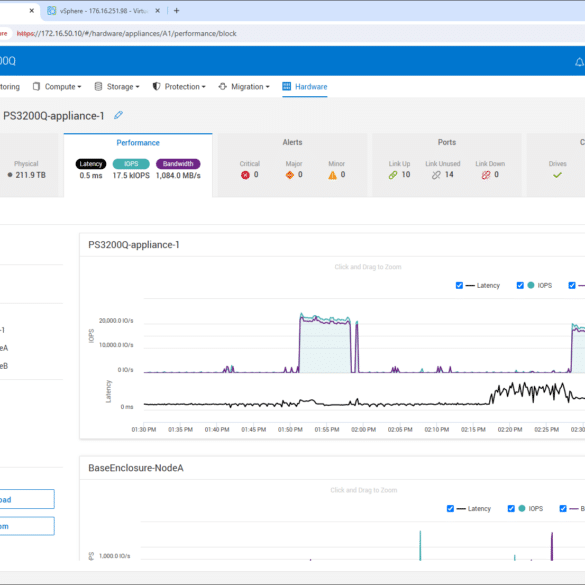Uncheck IOPS in the BaseEnclosure-NodeA legend

click(x=511, y=509)
